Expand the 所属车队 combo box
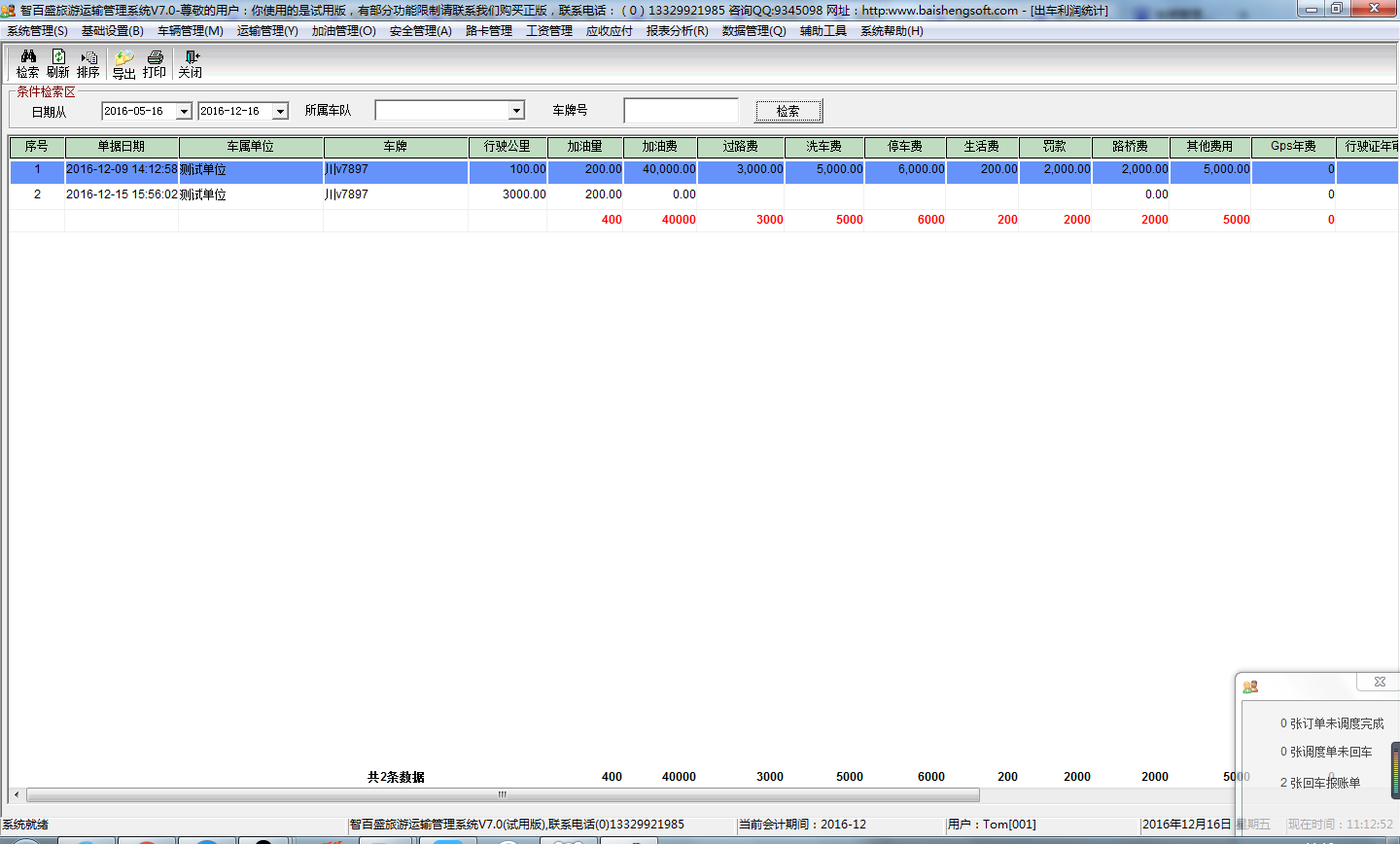Screen dimensions: 1400x844 [x=517, y=111]
